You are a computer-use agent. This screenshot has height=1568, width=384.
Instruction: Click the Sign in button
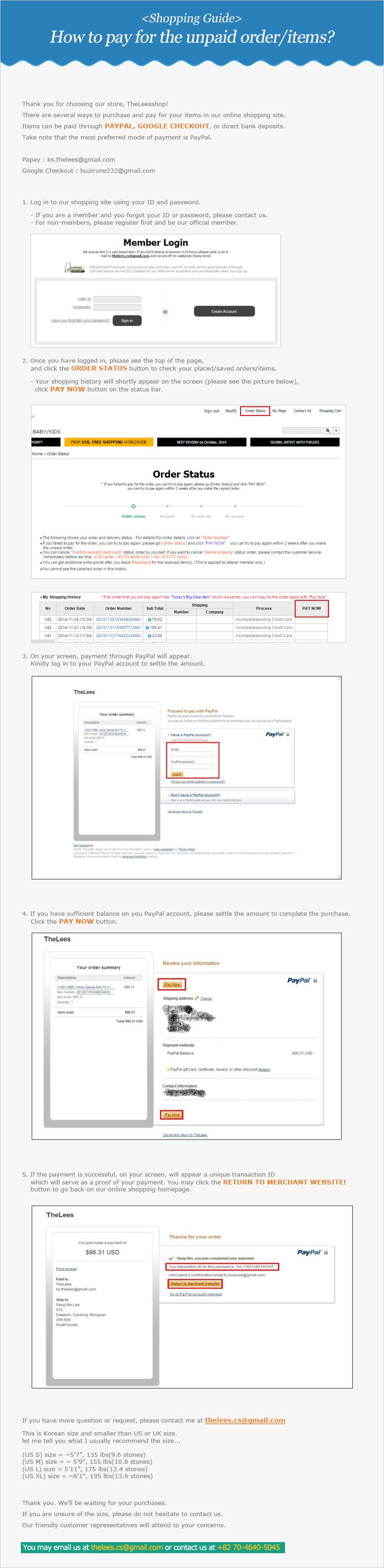(127, 320)
